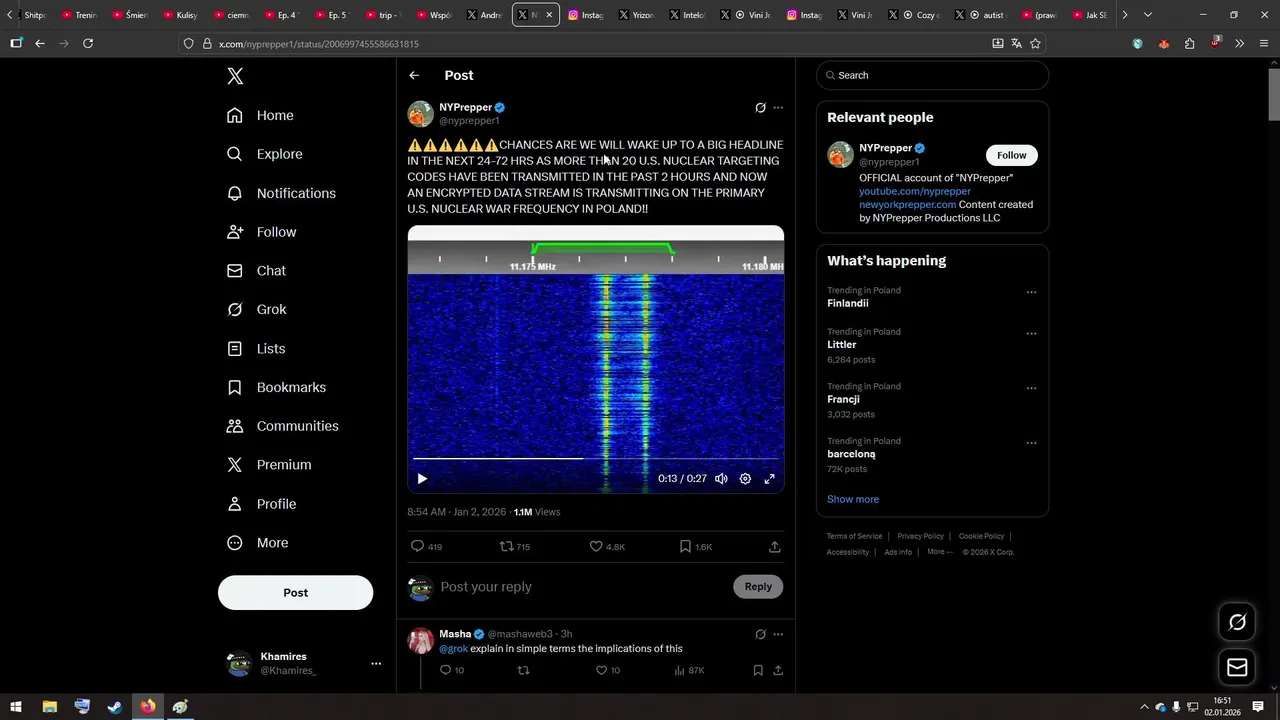The width and height of the screenshot is (1280, 720).
Task: Click the X logo in the sidebar
Action: (x=235, y=76)
